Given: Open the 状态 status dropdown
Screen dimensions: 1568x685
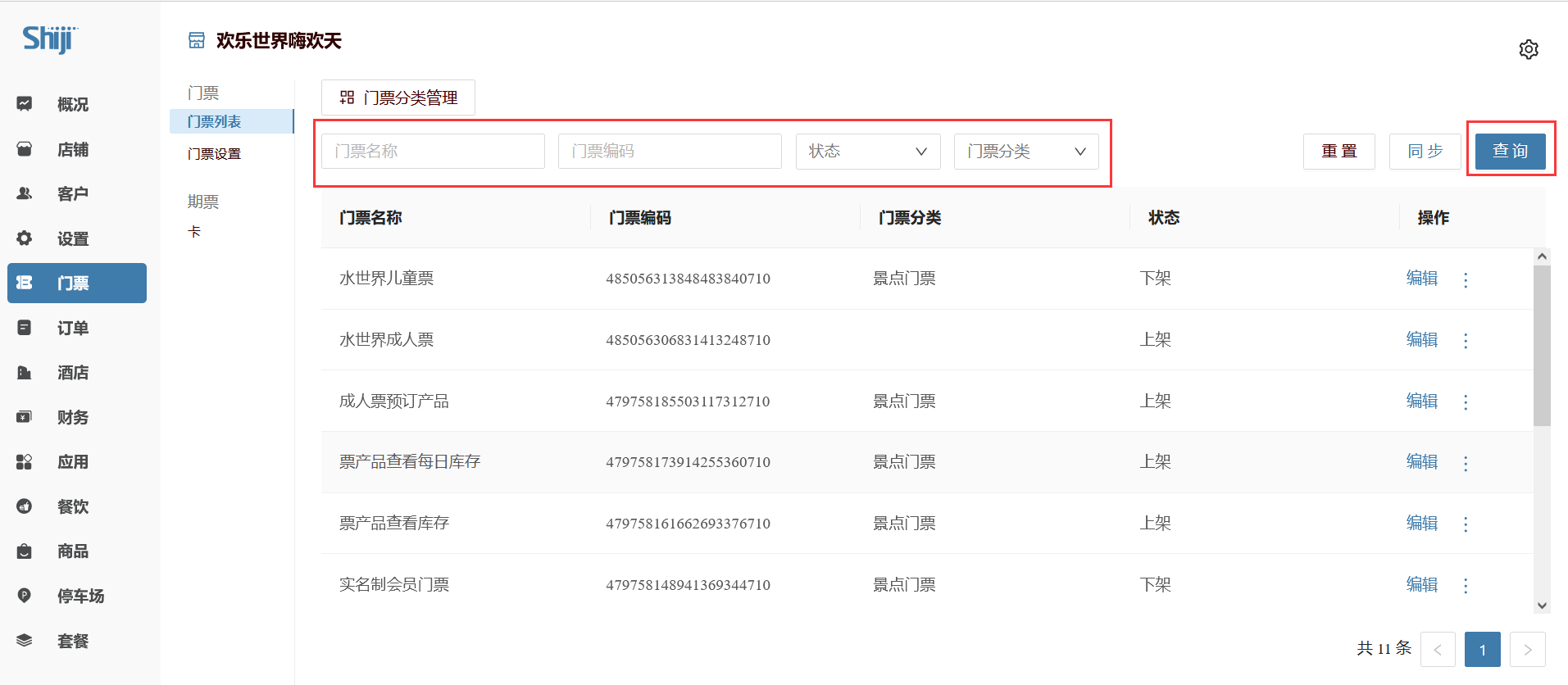Looking at the screenshot, I should coord(868,151).
